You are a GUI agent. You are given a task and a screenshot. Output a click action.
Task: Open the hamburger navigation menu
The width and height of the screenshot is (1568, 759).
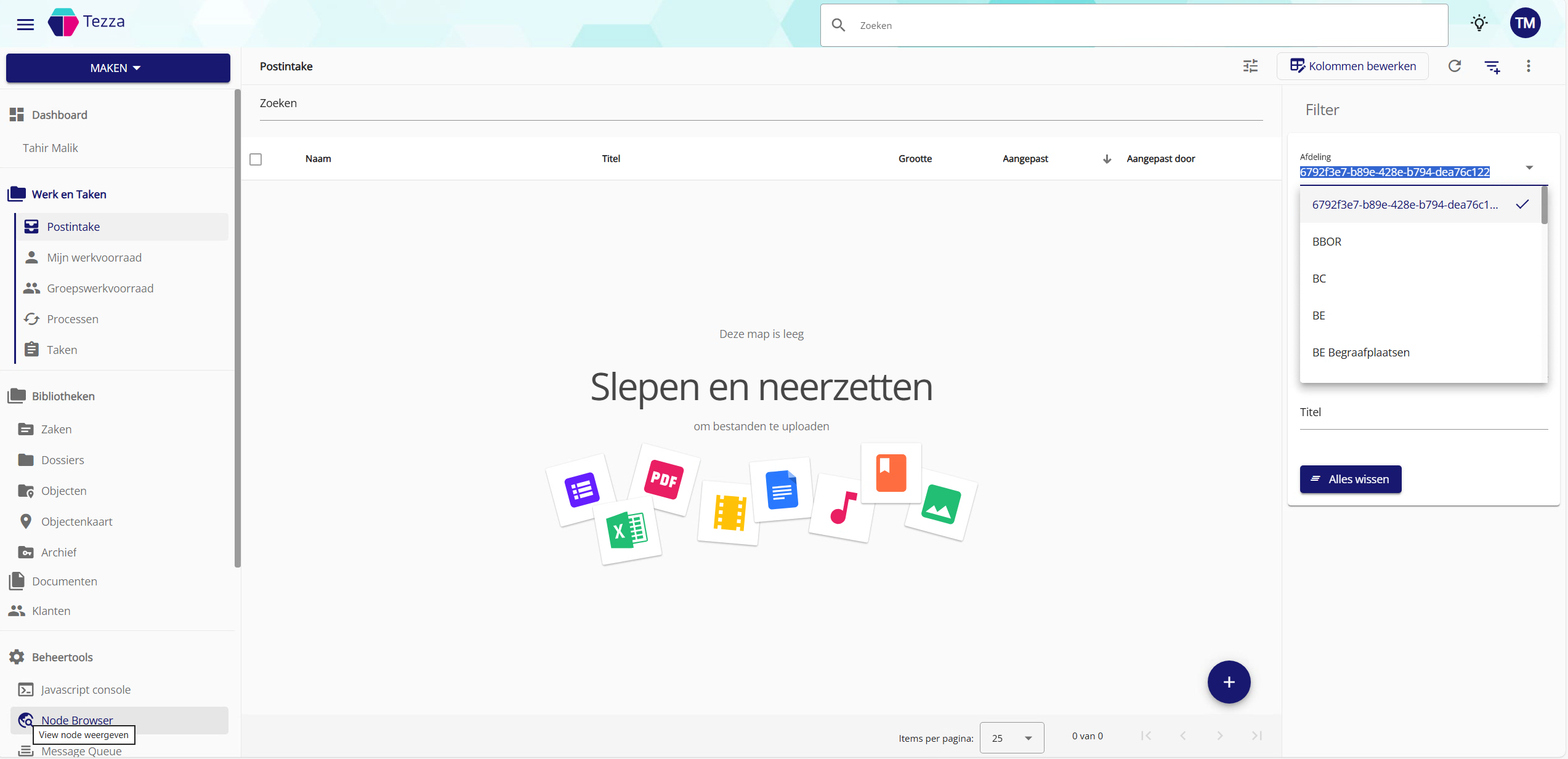coord(25,24)
